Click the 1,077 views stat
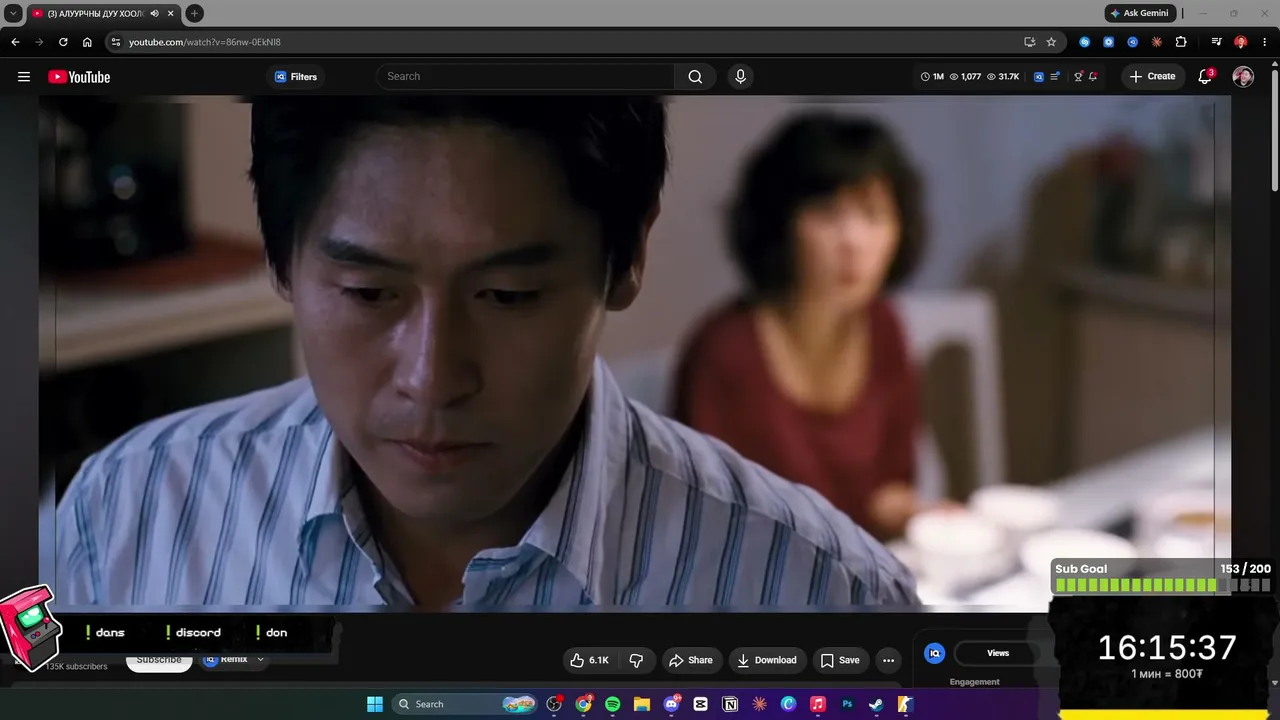Viewport: 1280px width, 720px height. point(965,77)
